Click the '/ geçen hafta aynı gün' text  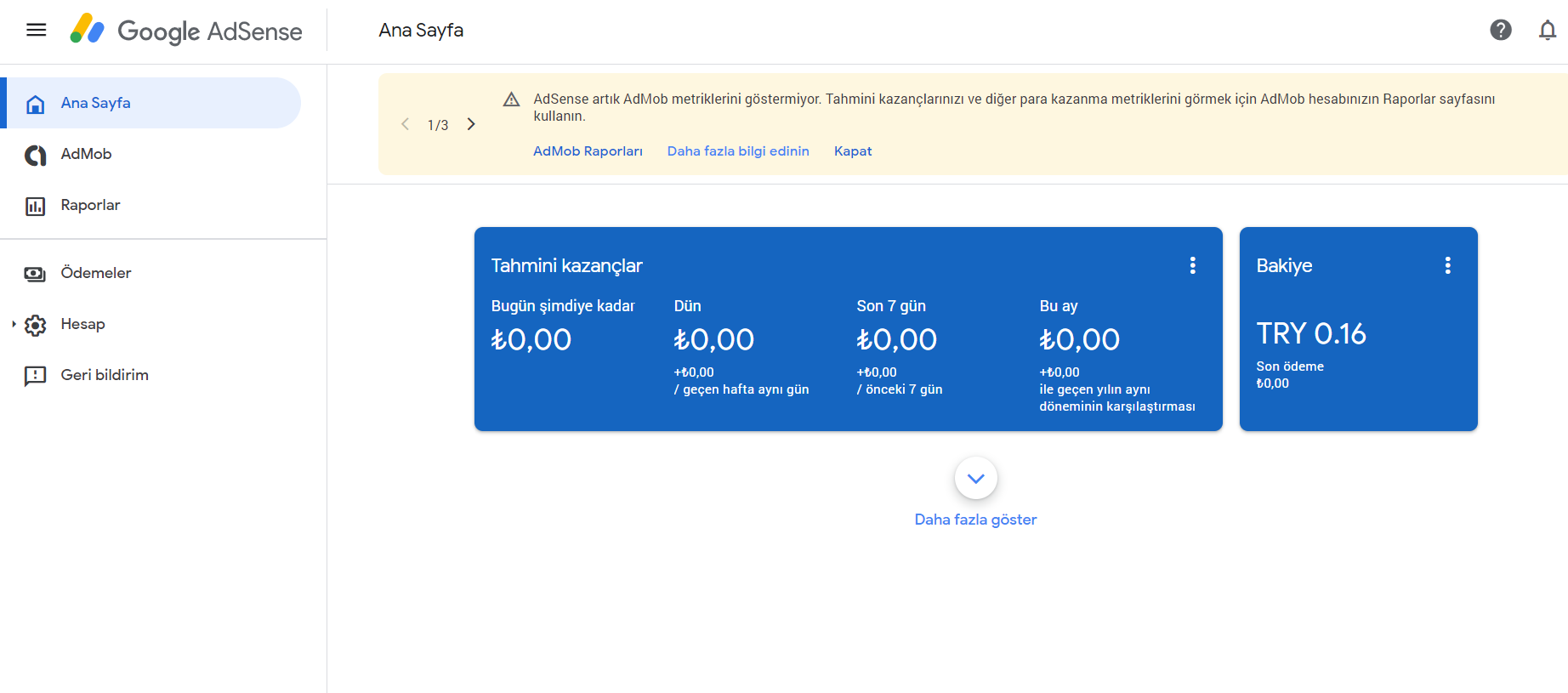click(x=741, y=389)
